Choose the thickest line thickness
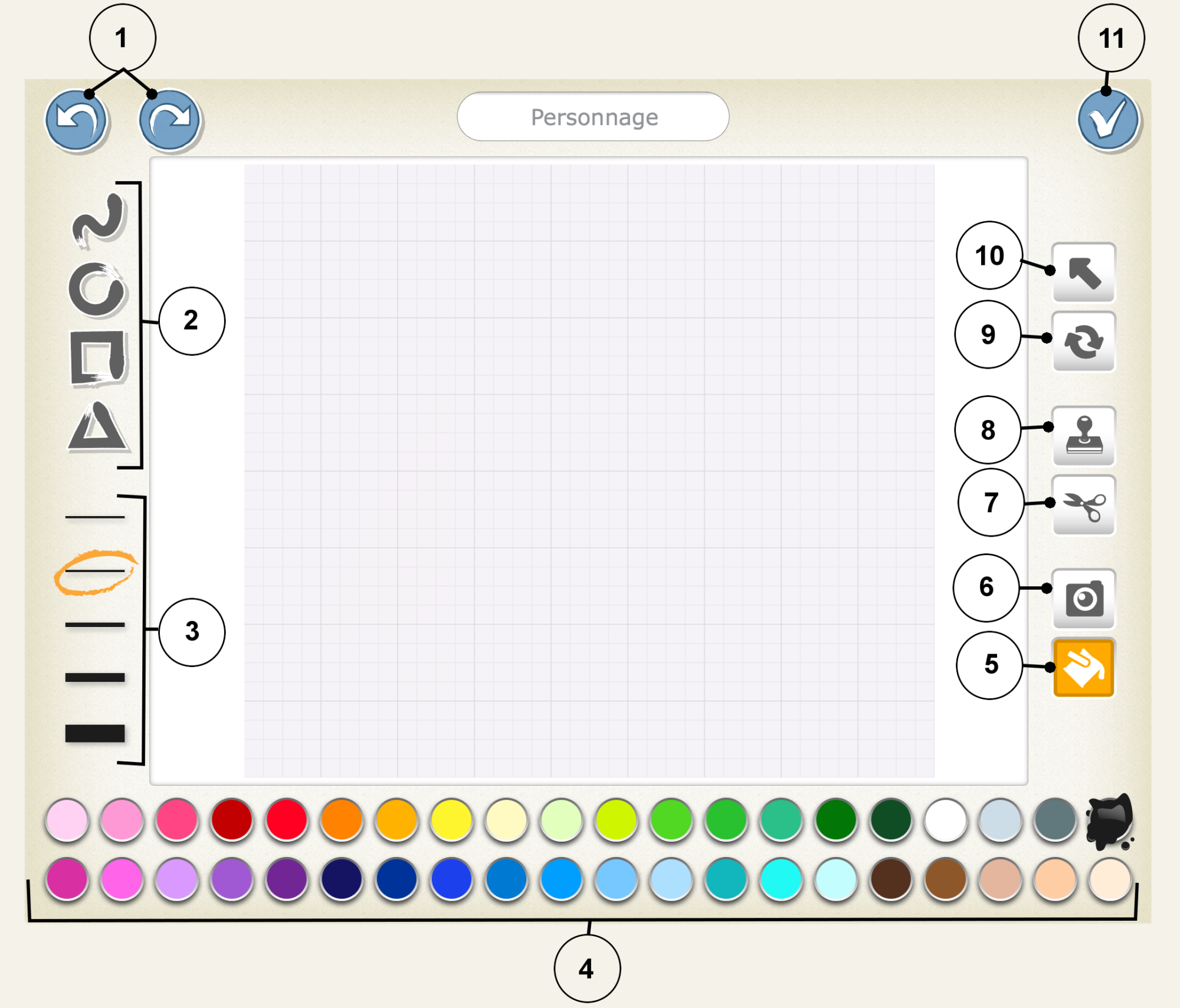1180x1008 pixels. pos(95,733)
